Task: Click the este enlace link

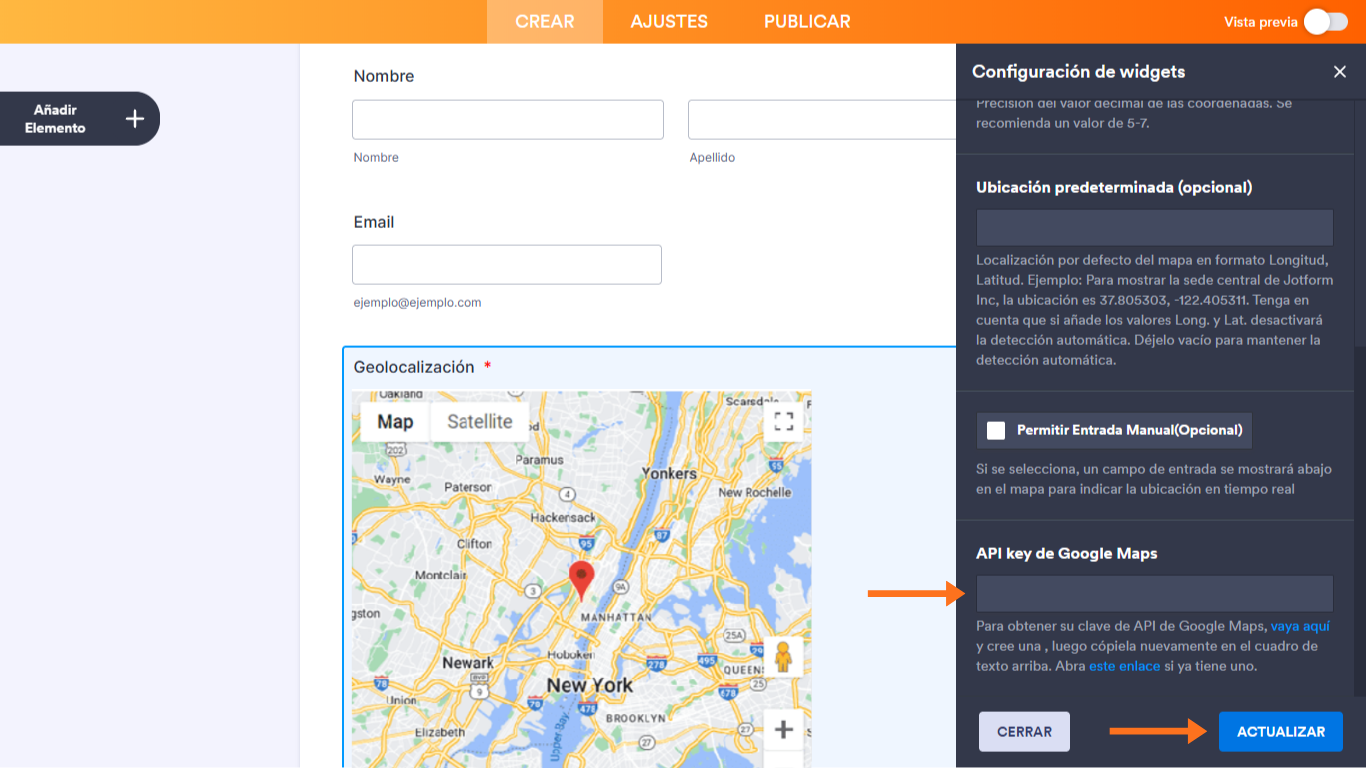Action: pyautogui.click(x=1124, y=665)
